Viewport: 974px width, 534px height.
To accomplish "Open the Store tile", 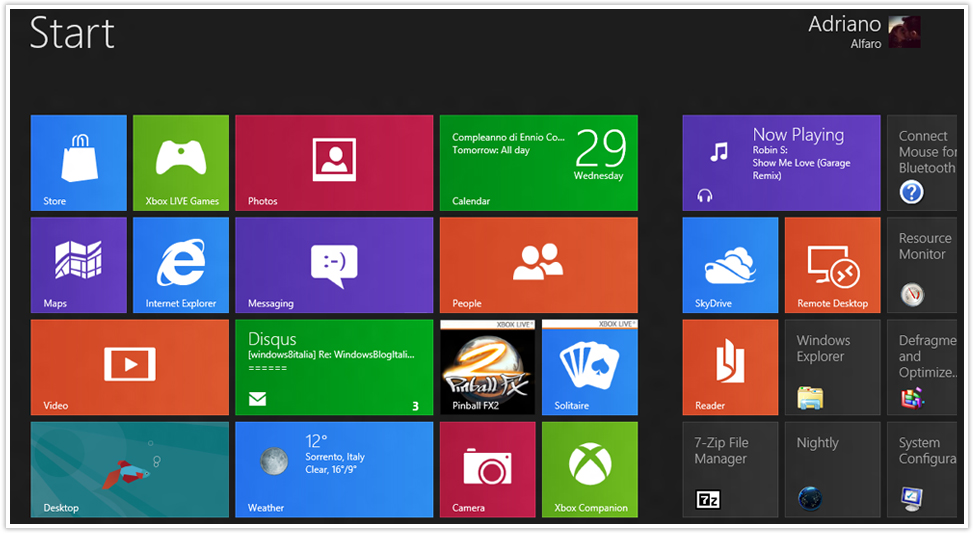I will click(x=78, y=162).
